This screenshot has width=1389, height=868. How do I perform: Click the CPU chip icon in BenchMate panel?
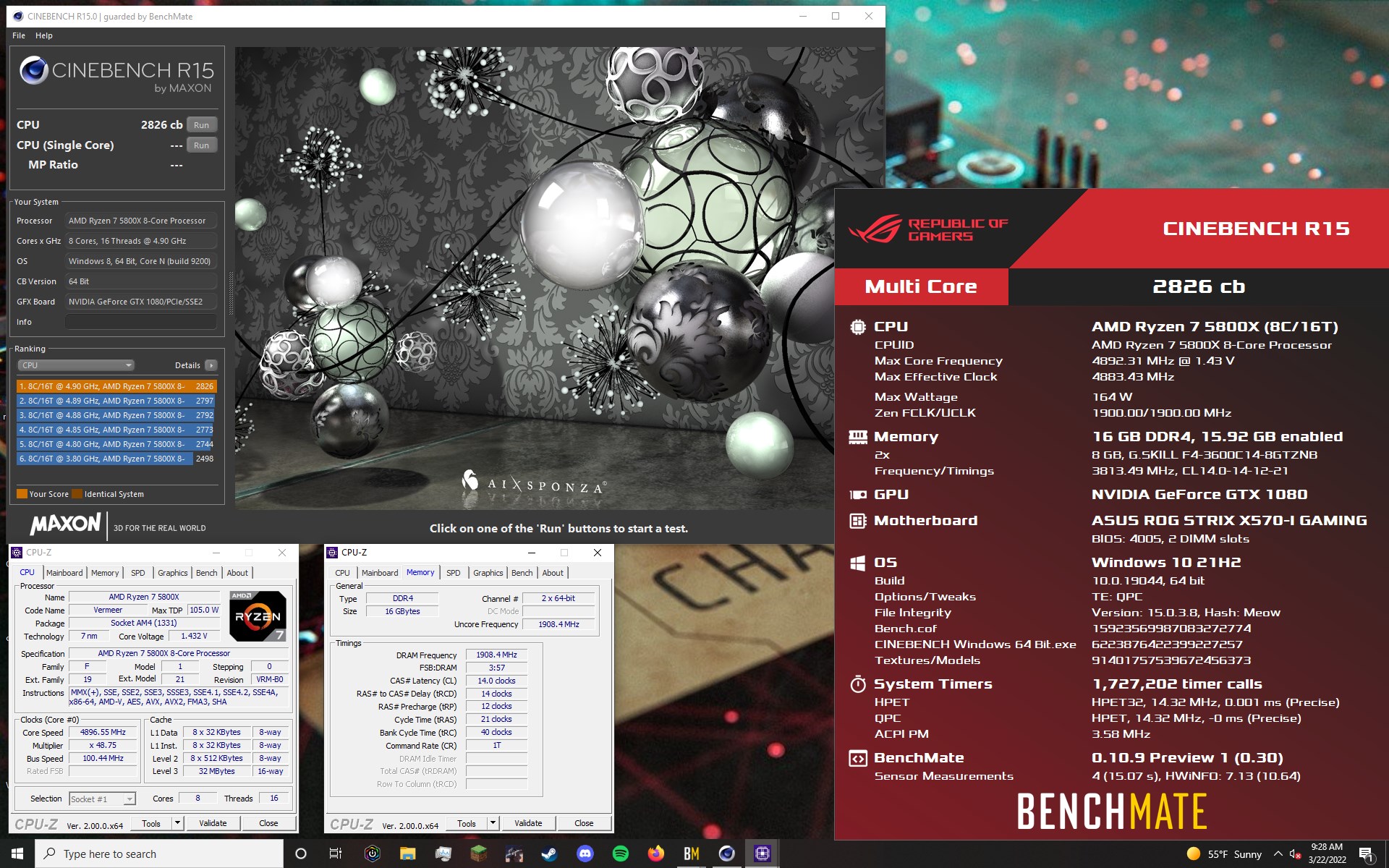click(858, 327)
